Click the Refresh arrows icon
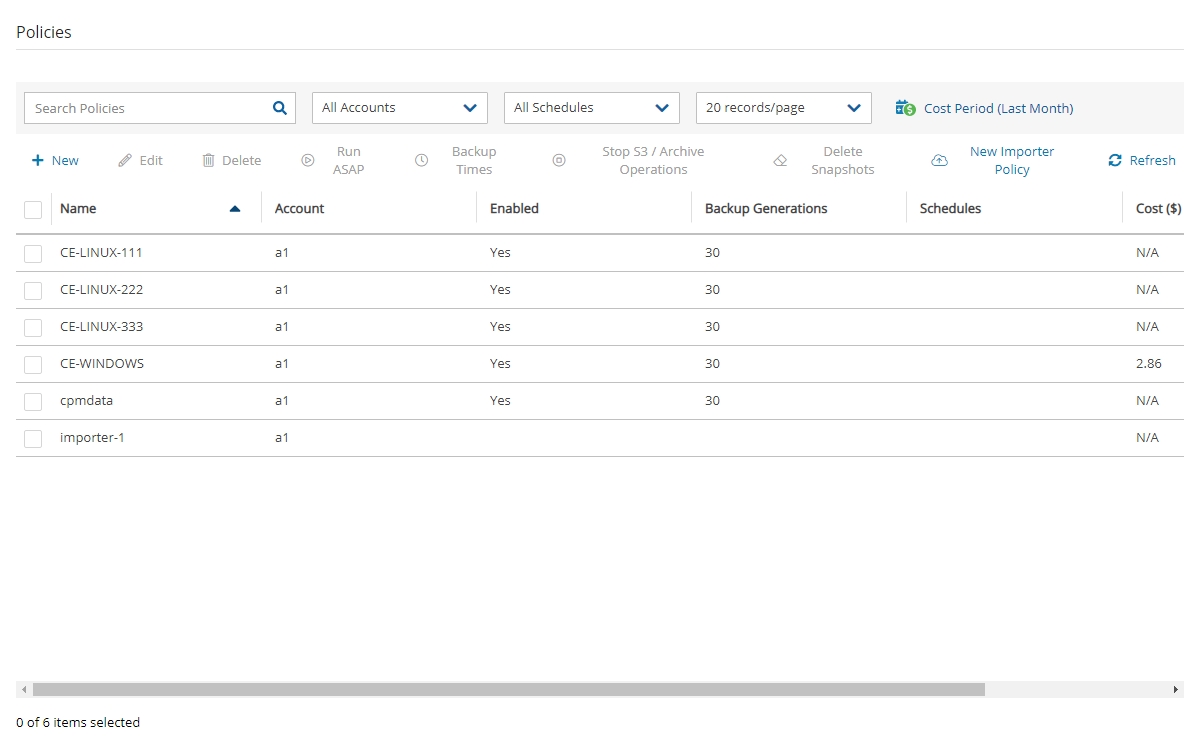 1115,160
